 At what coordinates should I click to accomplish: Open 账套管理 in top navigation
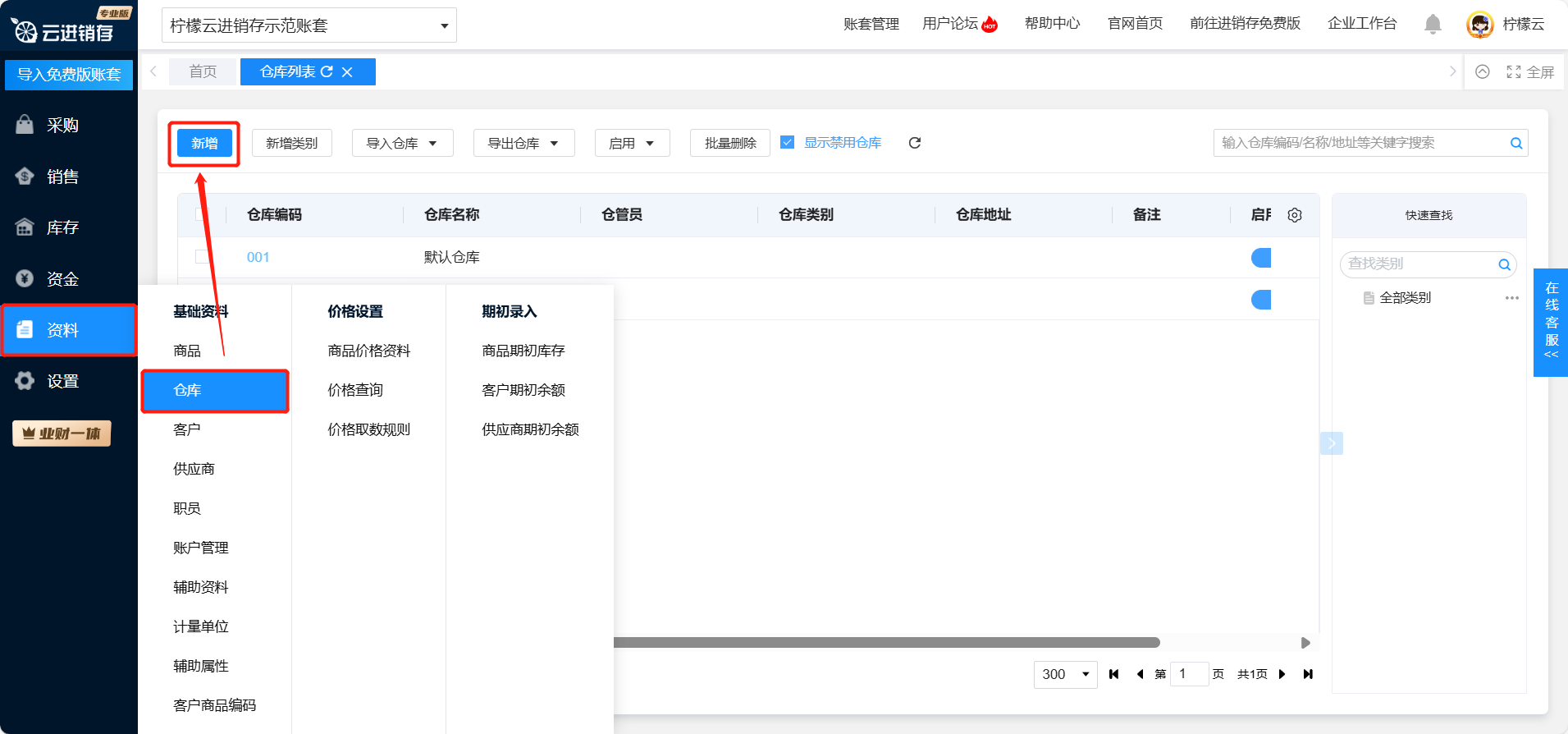[871, 24]
